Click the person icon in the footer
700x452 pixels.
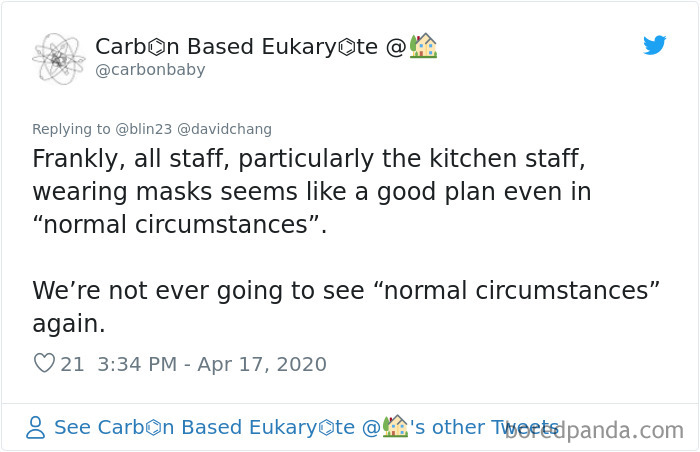point(35,427)
